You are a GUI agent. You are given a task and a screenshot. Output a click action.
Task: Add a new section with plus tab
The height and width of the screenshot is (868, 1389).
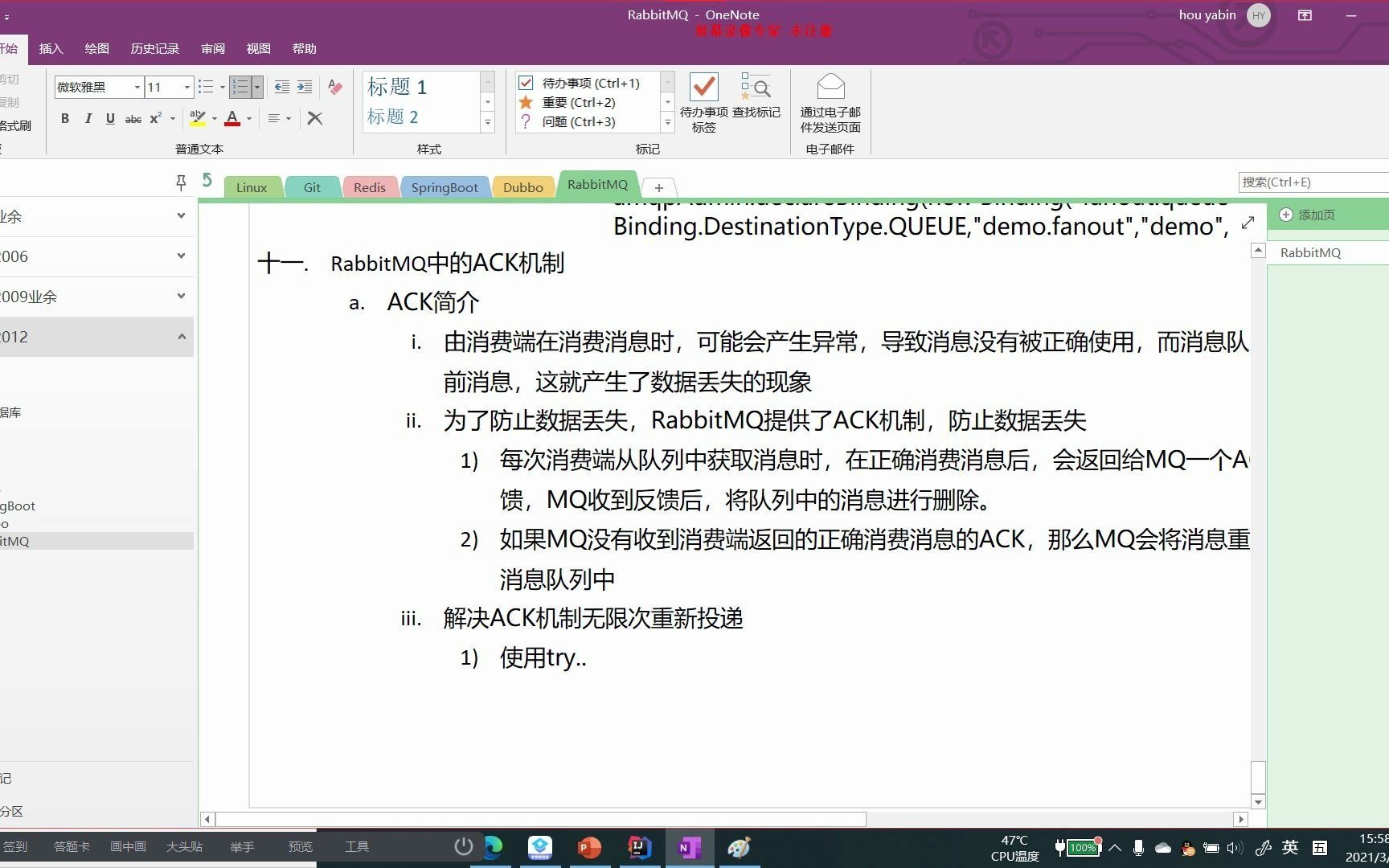[x=659, y=187]
